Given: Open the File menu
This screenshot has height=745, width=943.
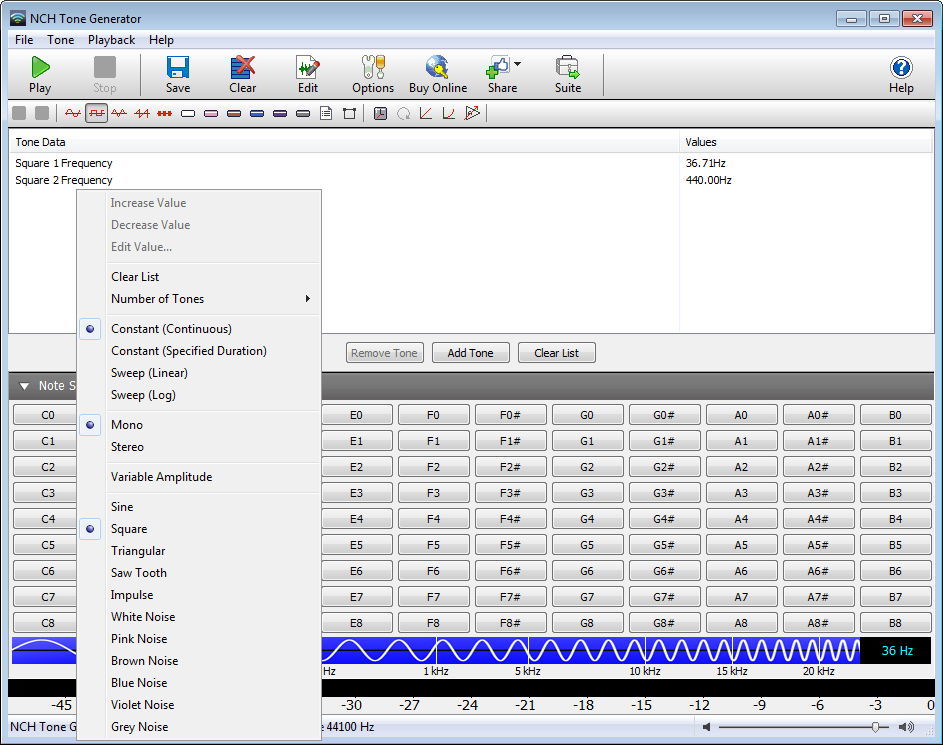Looking at the screenshot, I should point(24,40).
